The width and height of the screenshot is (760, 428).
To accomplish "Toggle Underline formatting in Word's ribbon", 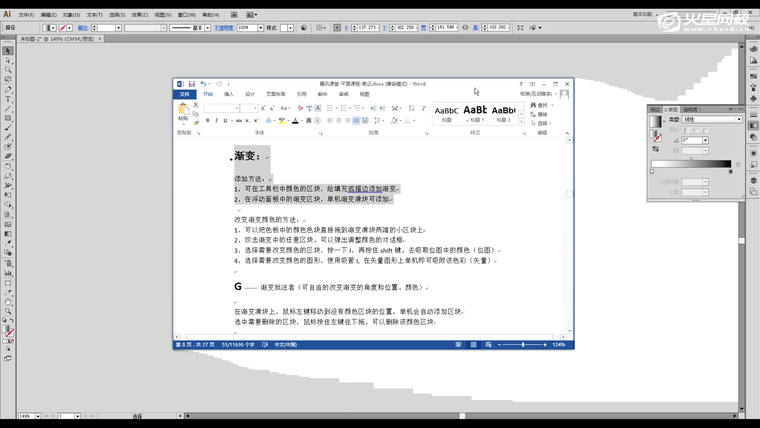I will pyautogui.click(x=227, y=120).
